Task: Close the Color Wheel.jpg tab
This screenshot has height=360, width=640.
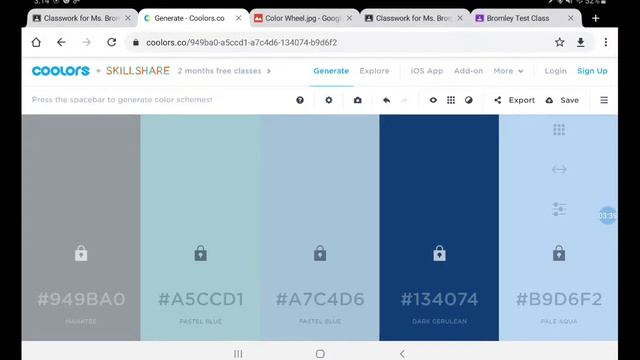Action: (x=349, y=18)
